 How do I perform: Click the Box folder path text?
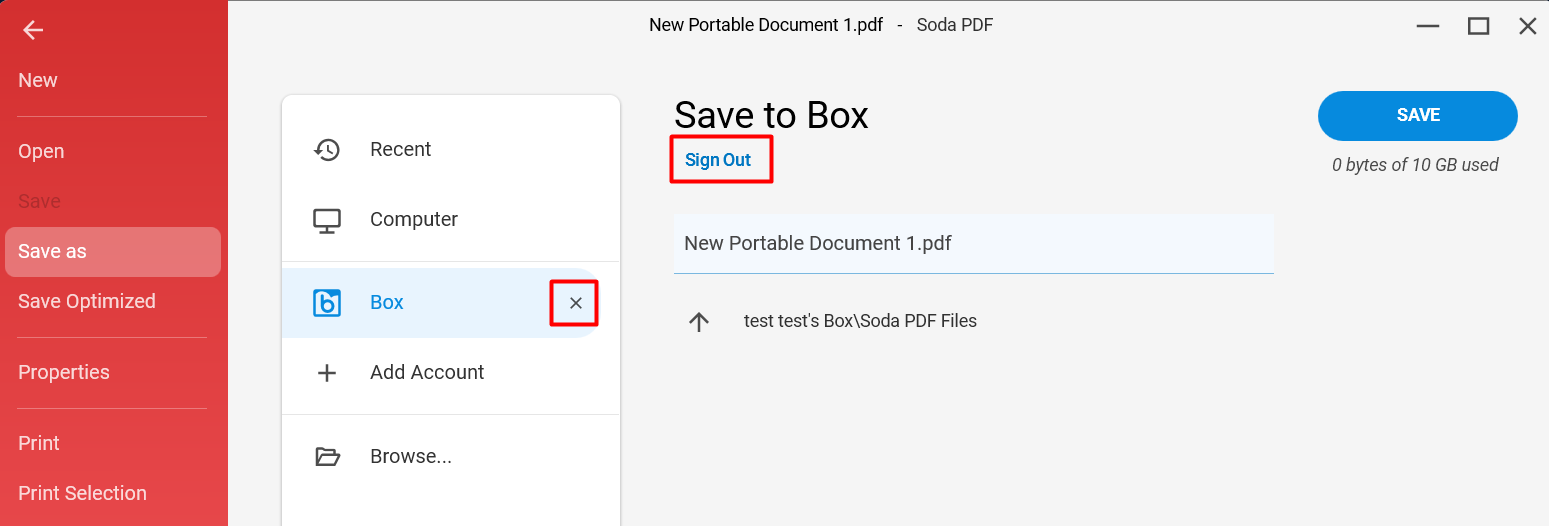[860, 321]
